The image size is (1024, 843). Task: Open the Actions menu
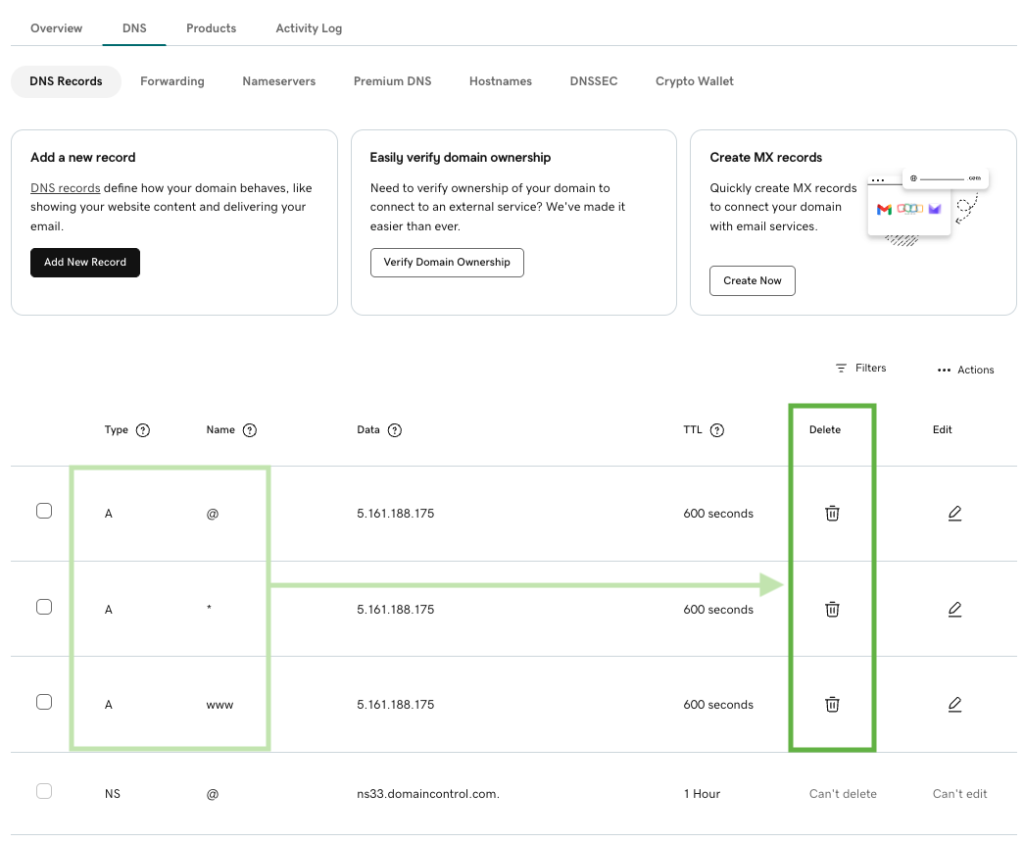(965, 369)
